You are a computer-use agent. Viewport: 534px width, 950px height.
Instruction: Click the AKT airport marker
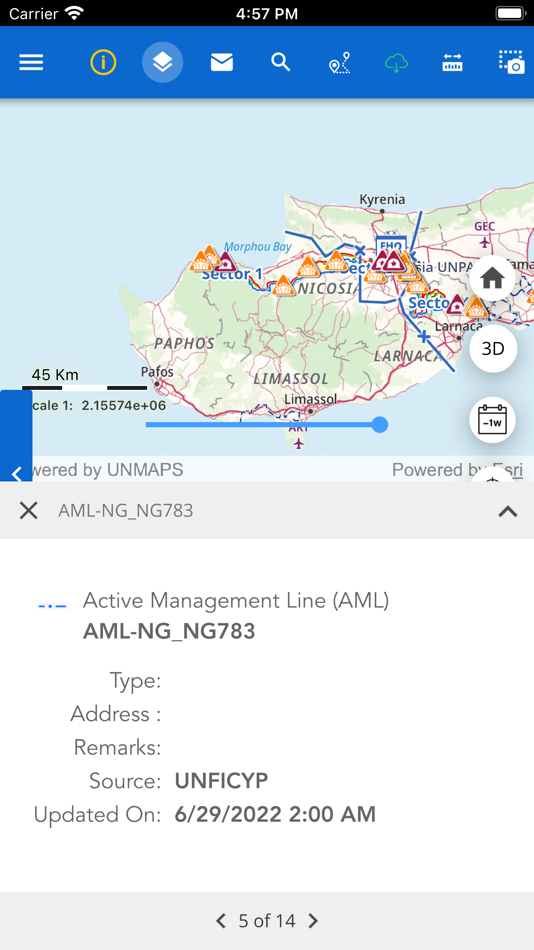point(298,443)
